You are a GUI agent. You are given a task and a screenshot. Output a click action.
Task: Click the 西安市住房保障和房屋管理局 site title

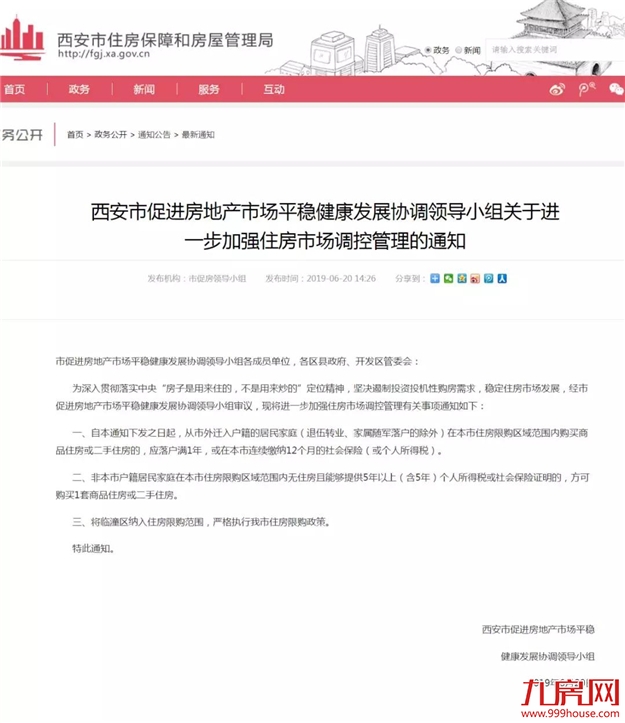point(165,40)
